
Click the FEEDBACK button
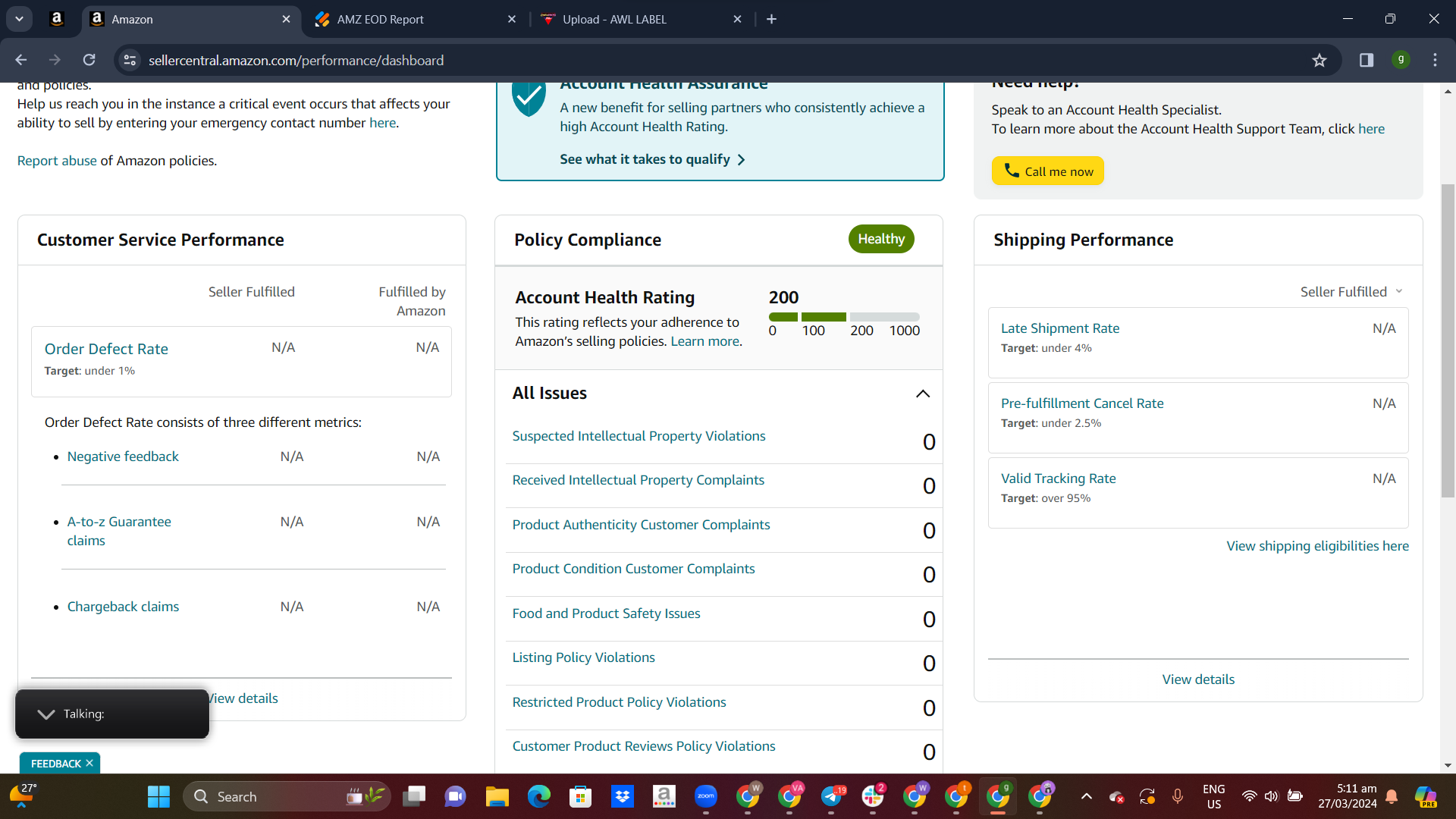(55, 764)
